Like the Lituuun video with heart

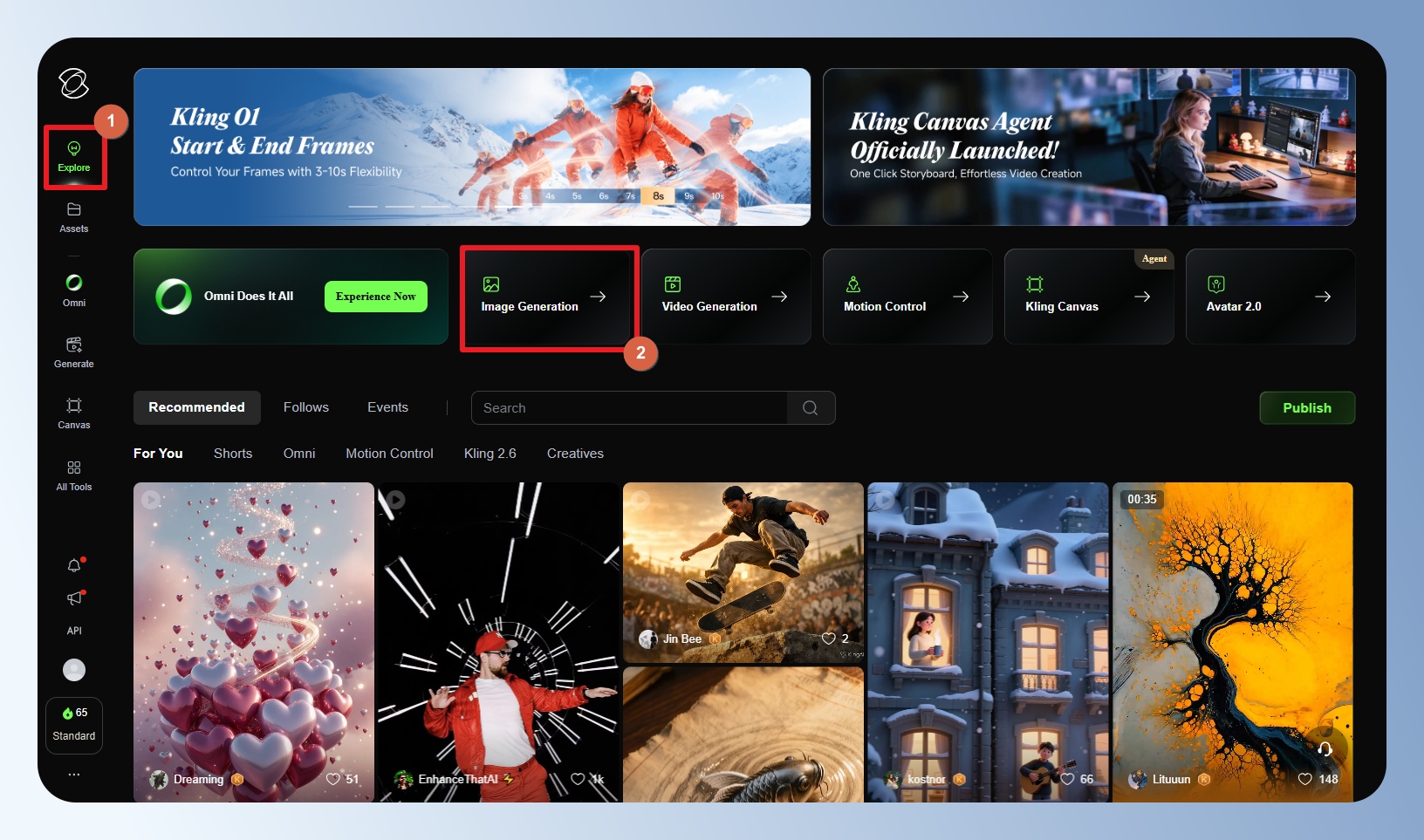point(1305,779)
